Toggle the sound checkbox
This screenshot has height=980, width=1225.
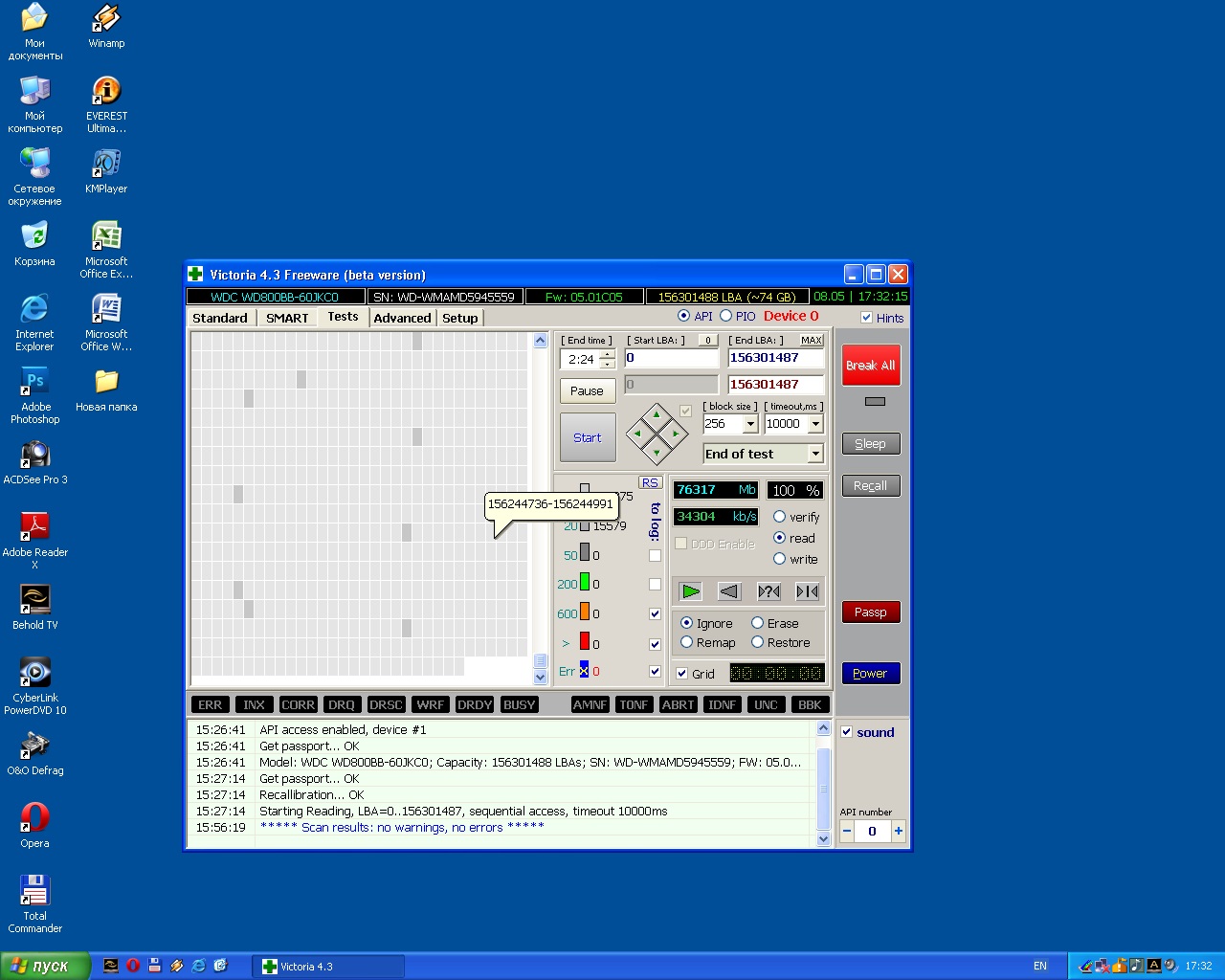(x=847, y=732)
